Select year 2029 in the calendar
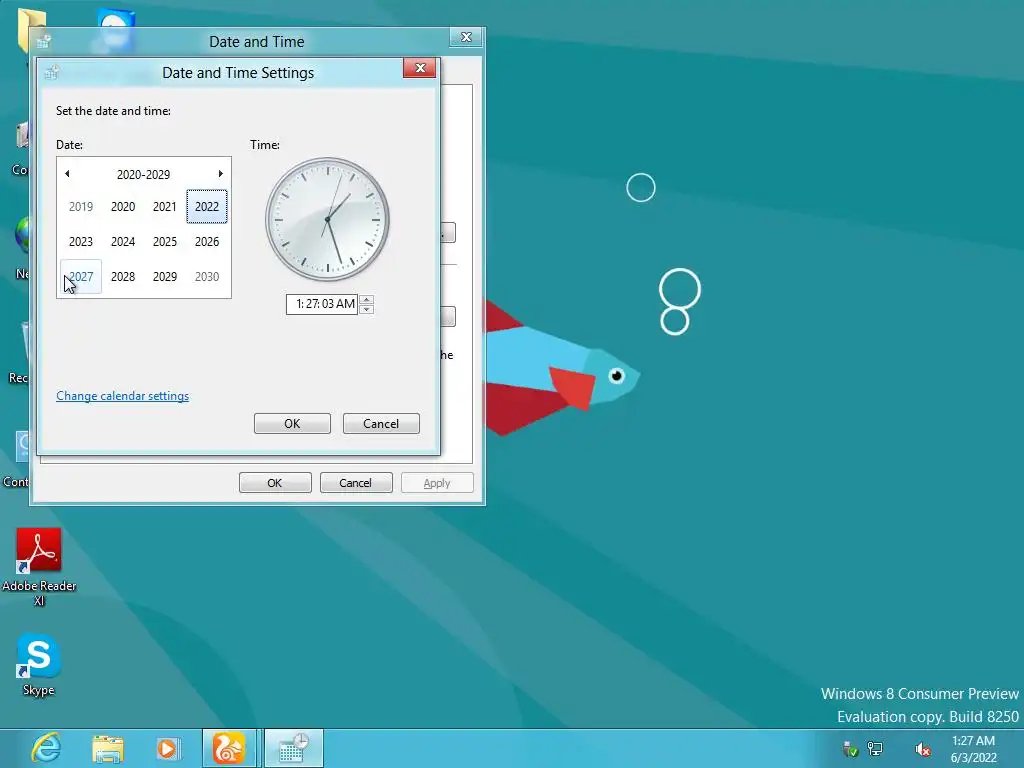 165,276
